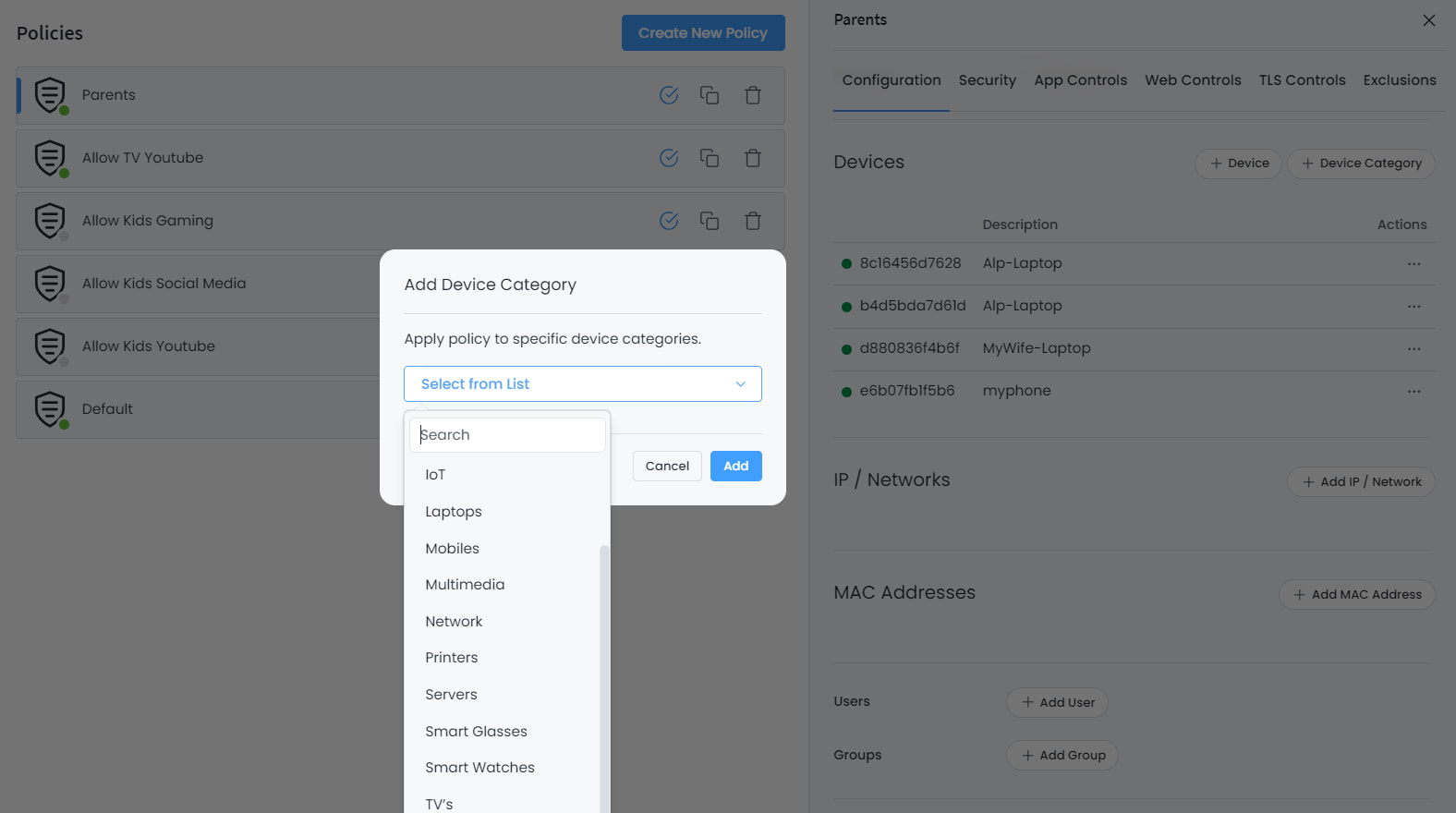Open actions menu for device 8c16456d7628
The image size is (1456, 813).
point(1414,264)
